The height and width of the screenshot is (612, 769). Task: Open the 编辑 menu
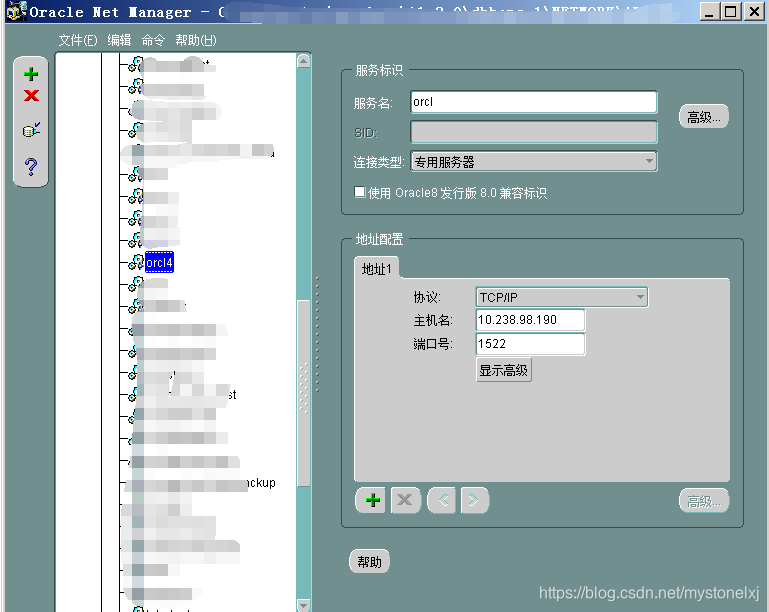click(x=119, y=40)
